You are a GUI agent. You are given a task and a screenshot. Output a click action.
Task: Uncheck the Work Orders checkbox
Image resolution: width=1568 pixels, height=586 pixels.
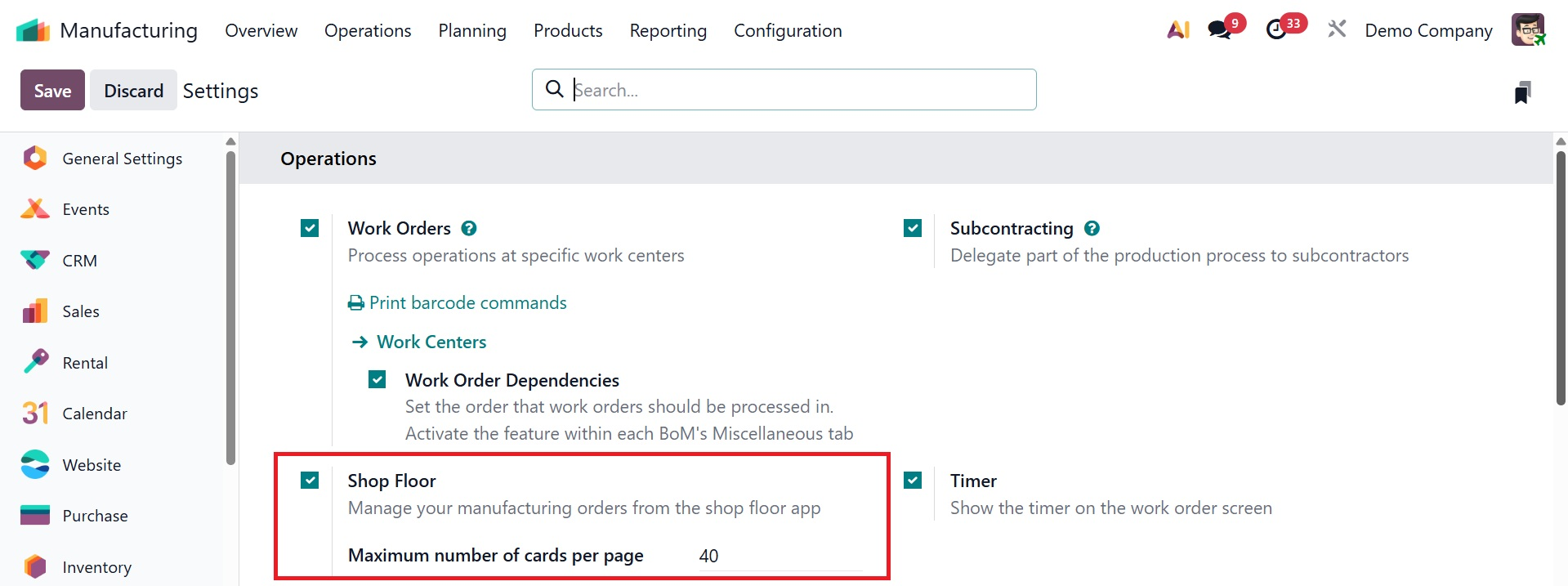tap(310, 228)
